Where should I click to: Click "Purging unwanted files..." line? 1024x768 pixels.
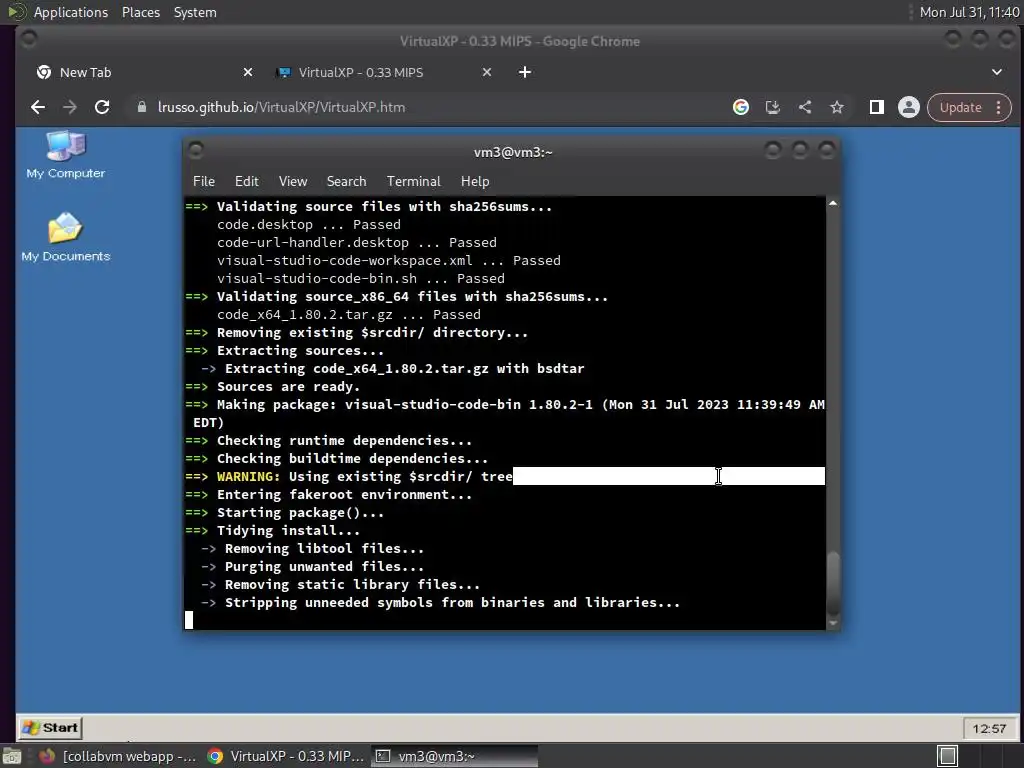(x=324, y=567)
